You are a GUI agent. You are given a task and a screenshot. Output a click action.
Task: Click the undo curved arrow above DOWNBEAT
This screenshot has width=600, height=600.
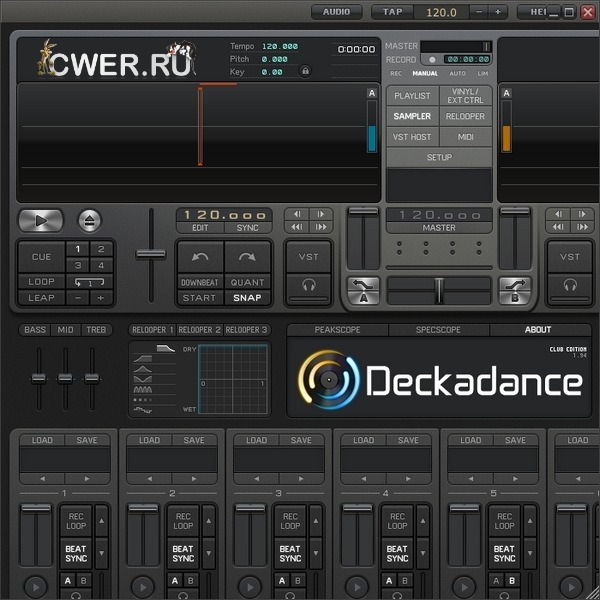(200, 257)
